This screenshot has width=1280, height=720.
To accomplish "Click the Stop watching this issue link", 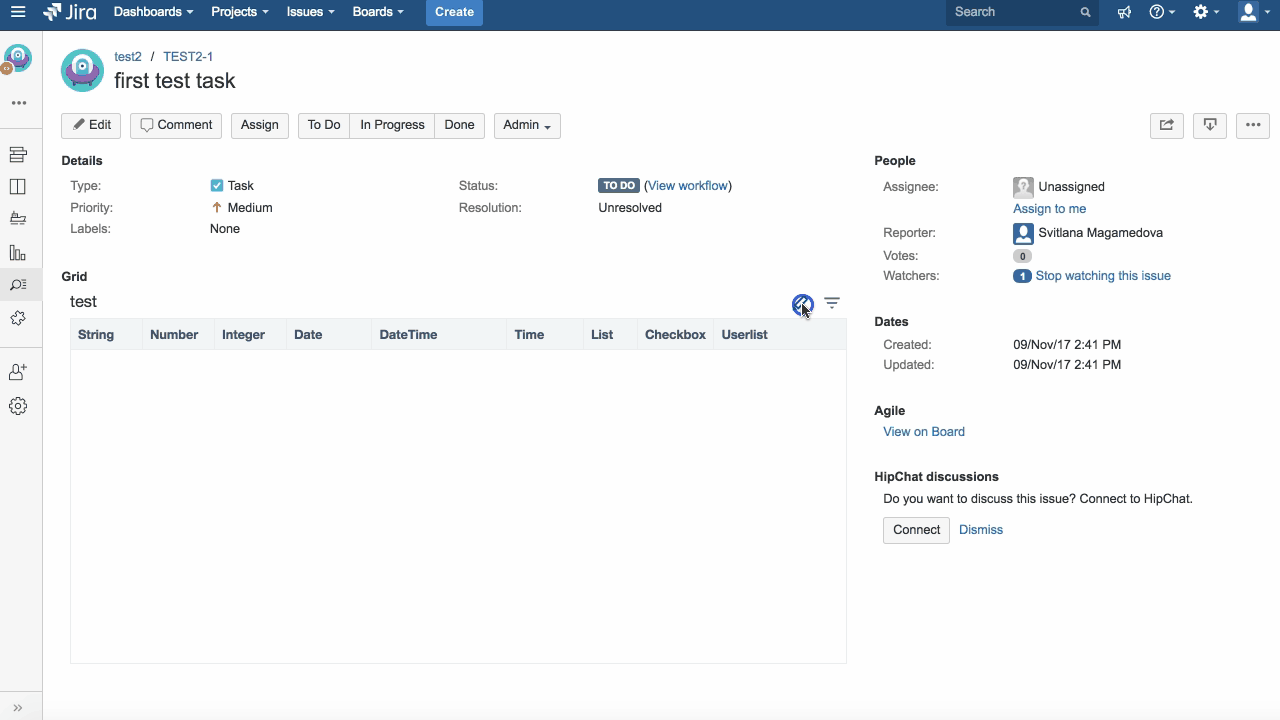I will click(1103, 276).
